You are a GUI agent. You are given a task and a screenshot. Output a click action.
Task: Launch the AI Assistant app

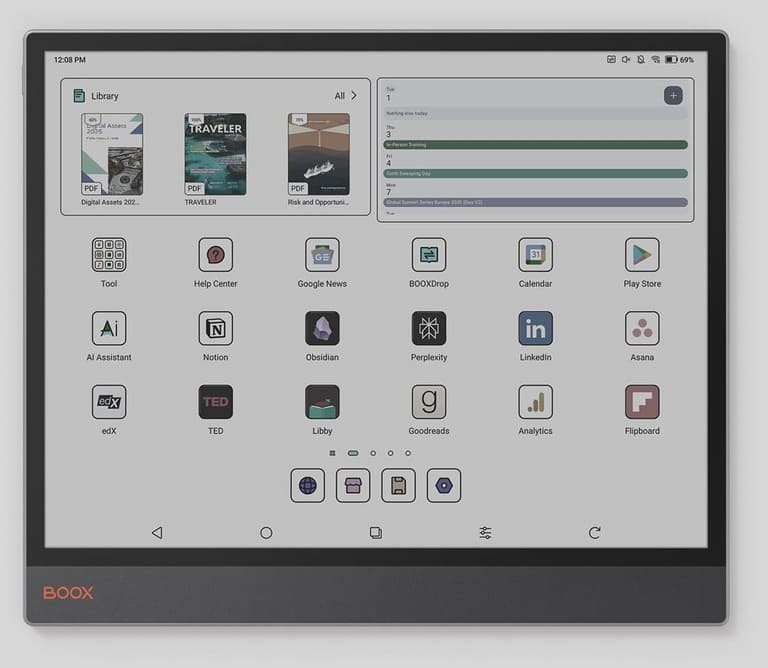(x=109, y=328)
